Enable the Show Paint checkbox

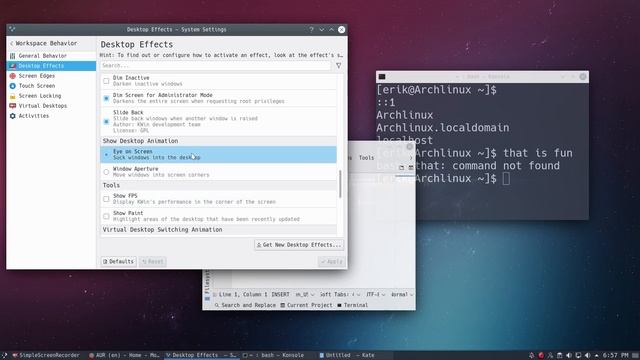coord(106,216)
